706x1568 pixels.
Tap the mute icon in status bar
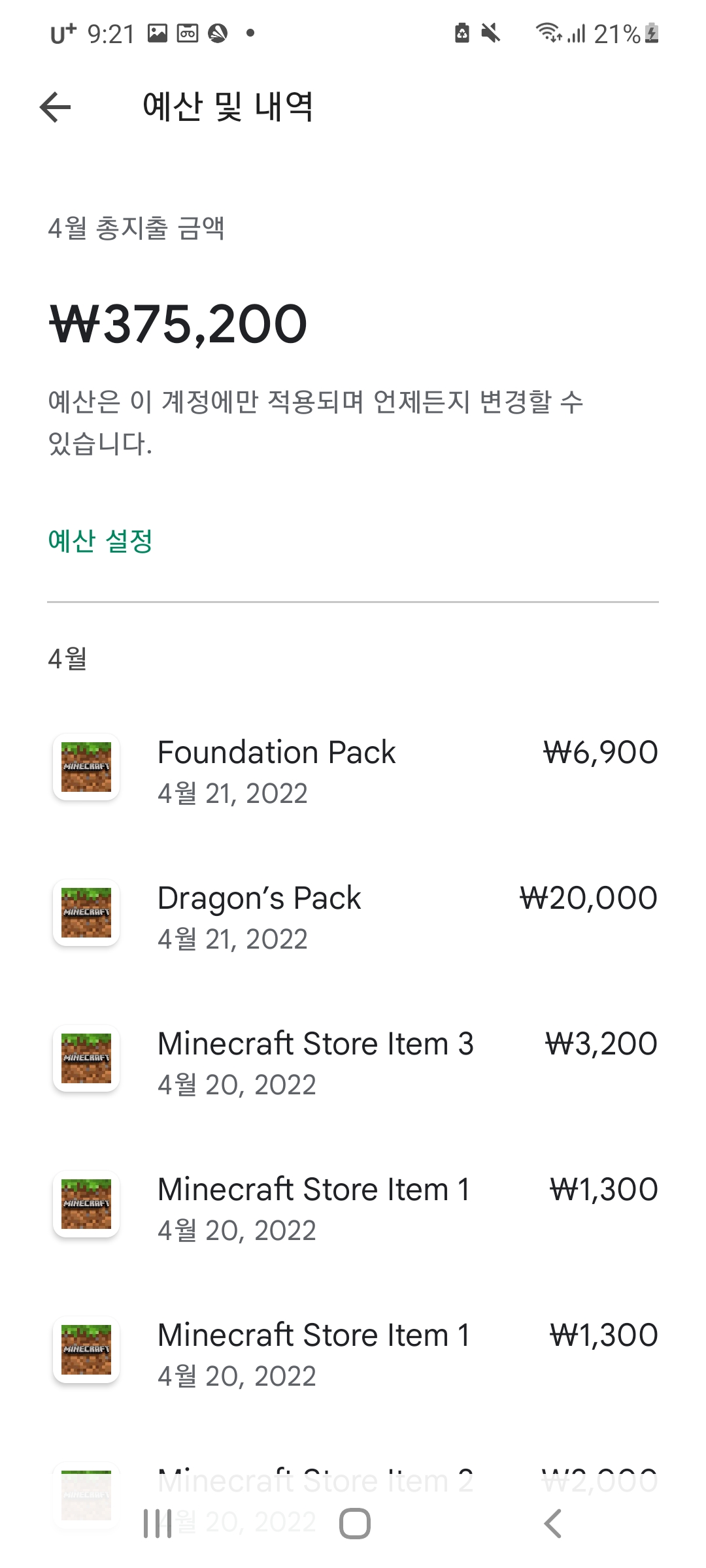[490, 33]
